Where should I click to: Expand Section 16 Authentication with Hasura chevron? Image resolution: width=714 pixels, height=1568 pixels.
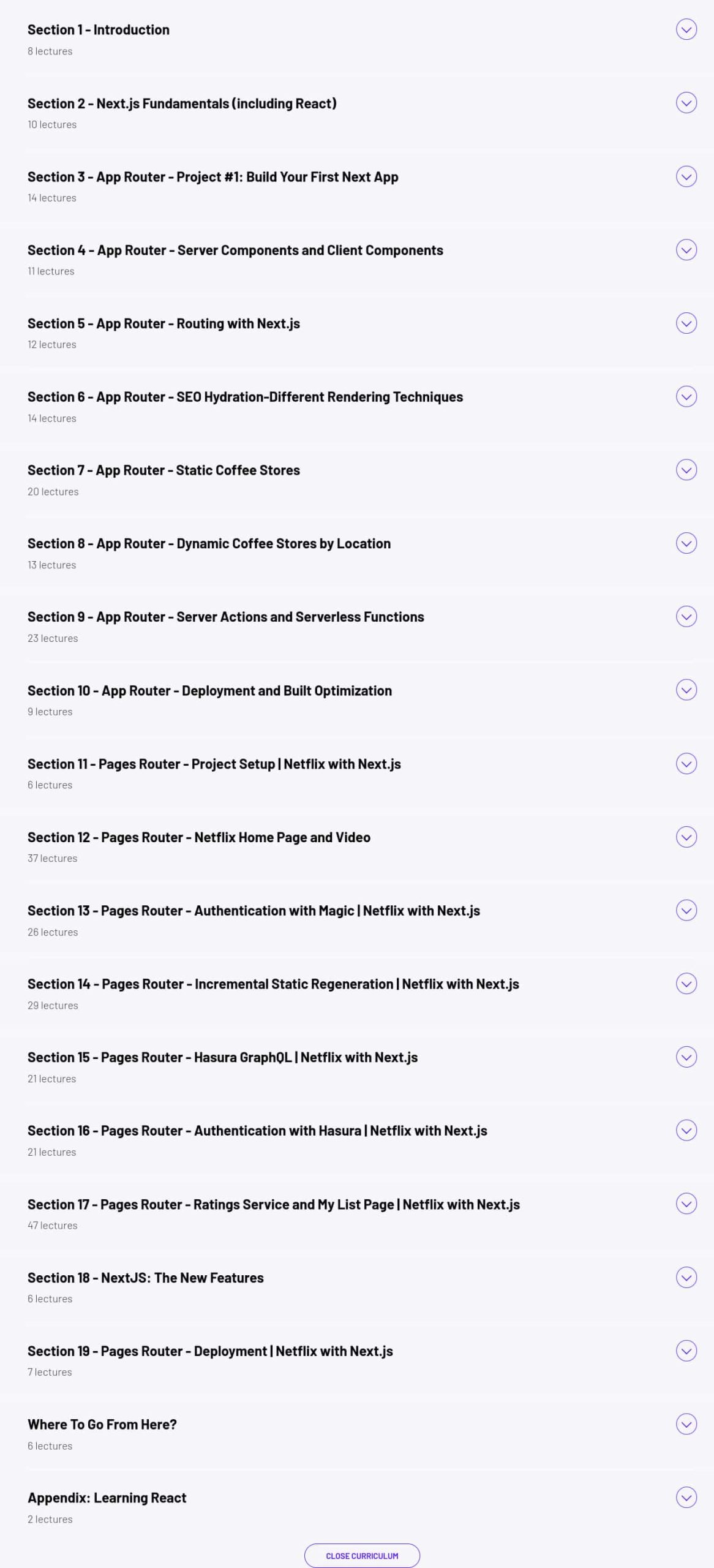(x=686, y=1131)
